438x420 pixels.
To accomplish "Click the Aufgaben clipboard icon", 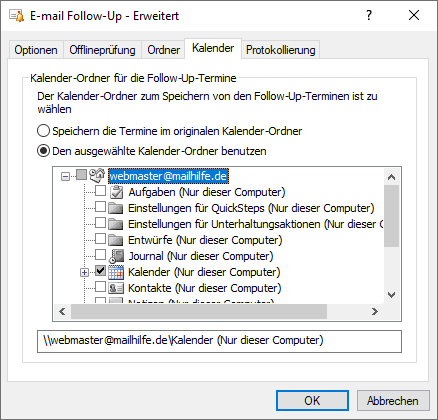I will (116, 192).
